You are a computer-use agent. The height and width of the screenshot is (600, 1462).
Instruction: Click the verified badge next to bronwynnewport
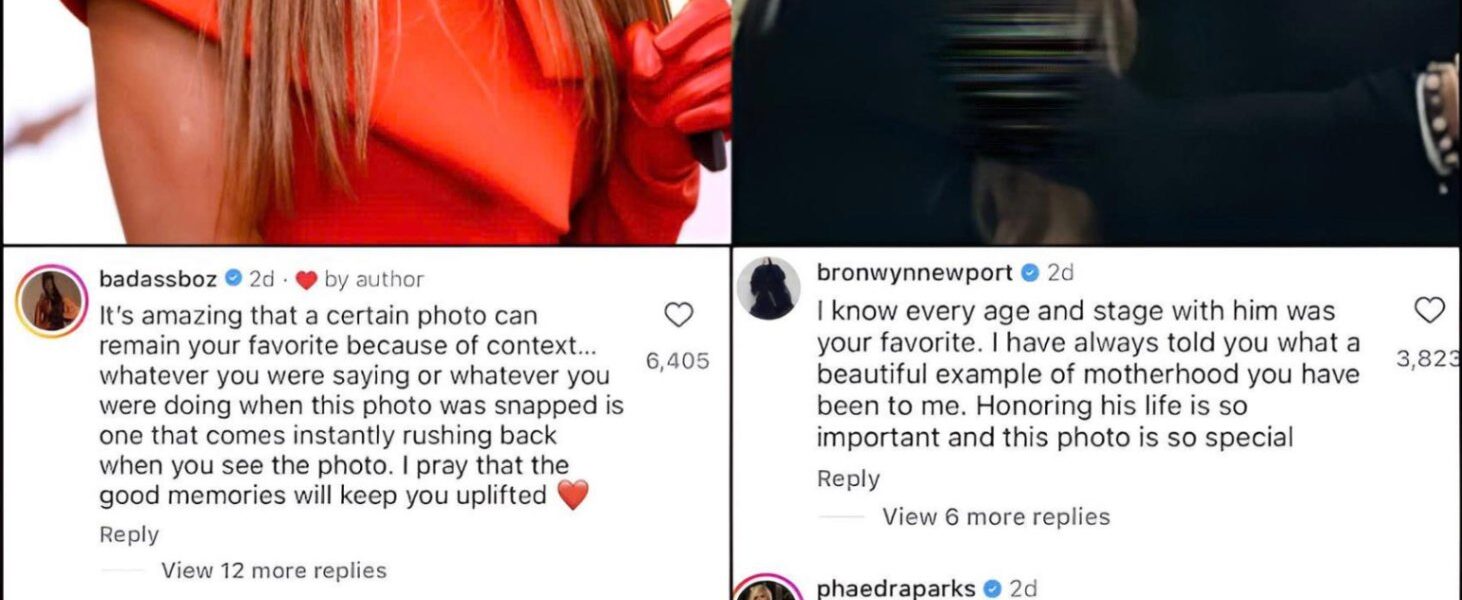pyautogui.click(x=1030, y=272)
